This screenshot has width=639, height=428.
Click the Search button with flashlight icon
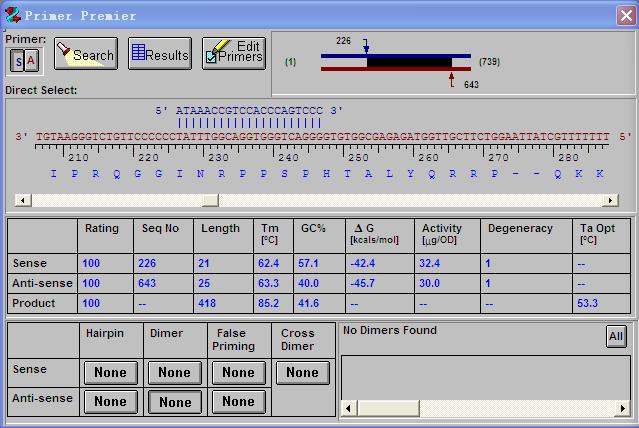coord(86,54)
